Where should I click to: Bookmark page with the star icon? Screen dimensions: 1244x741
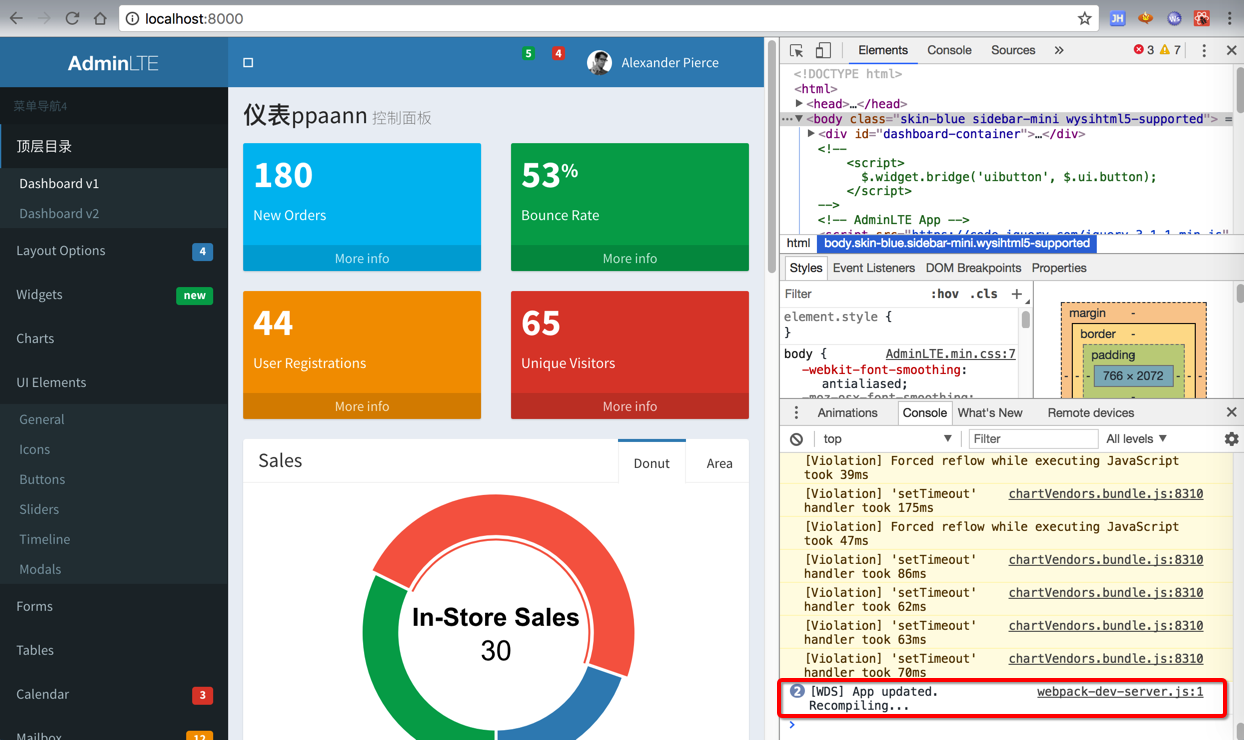(1085, 18)
